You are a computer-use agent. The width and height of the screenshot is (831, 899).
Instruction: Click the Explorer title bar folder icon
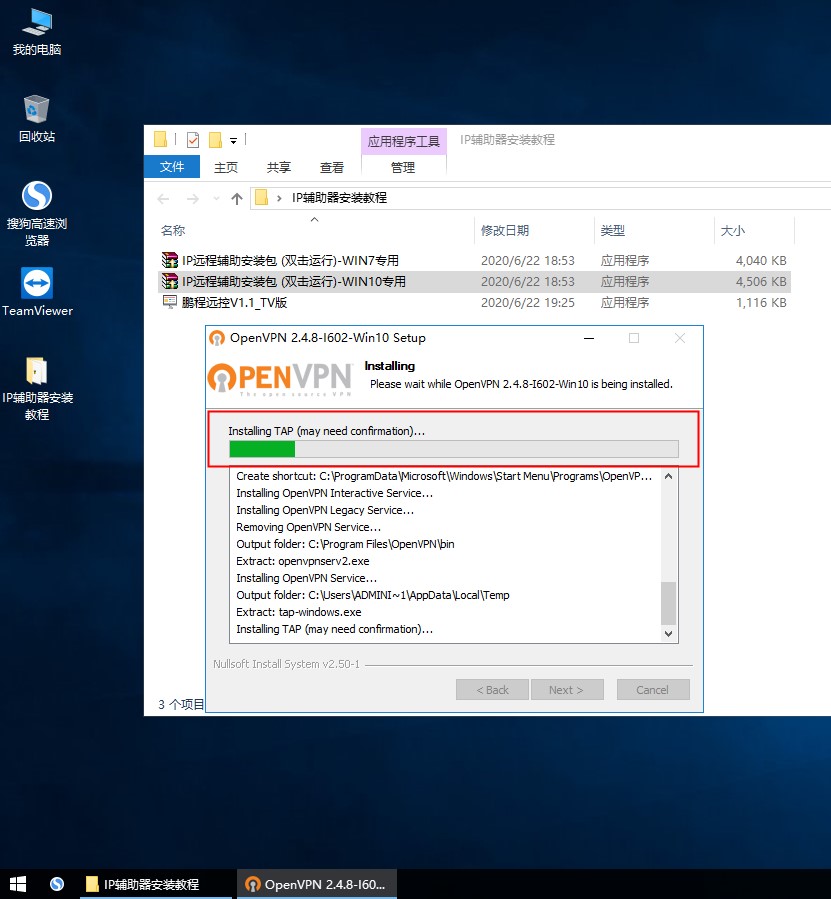(x=161, y=139)
